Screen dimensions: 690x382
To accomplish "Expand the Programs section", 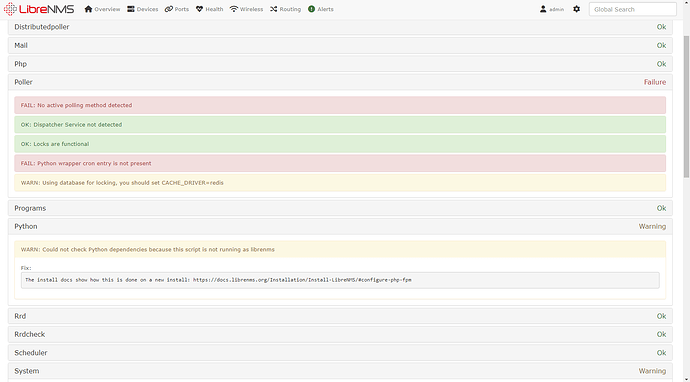I will coord(340,208).
